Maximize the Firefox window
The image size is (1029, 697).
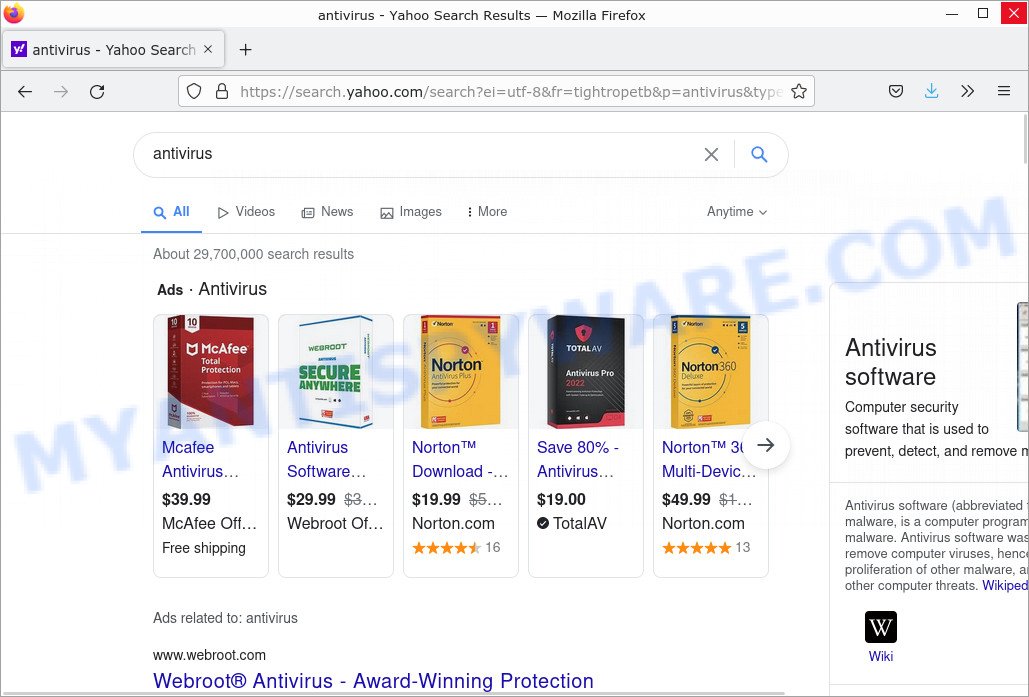click(983, 14)
